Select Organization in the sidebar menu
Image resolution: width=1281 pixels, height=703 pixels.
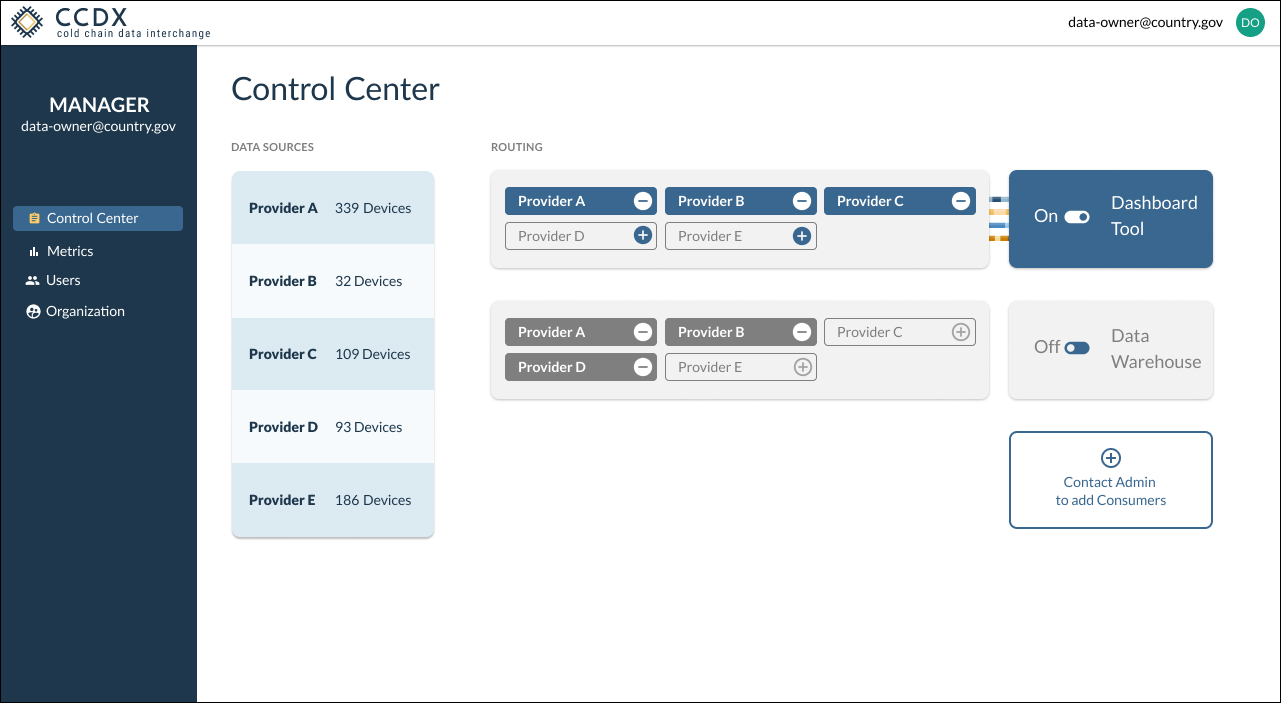[83, 311]
